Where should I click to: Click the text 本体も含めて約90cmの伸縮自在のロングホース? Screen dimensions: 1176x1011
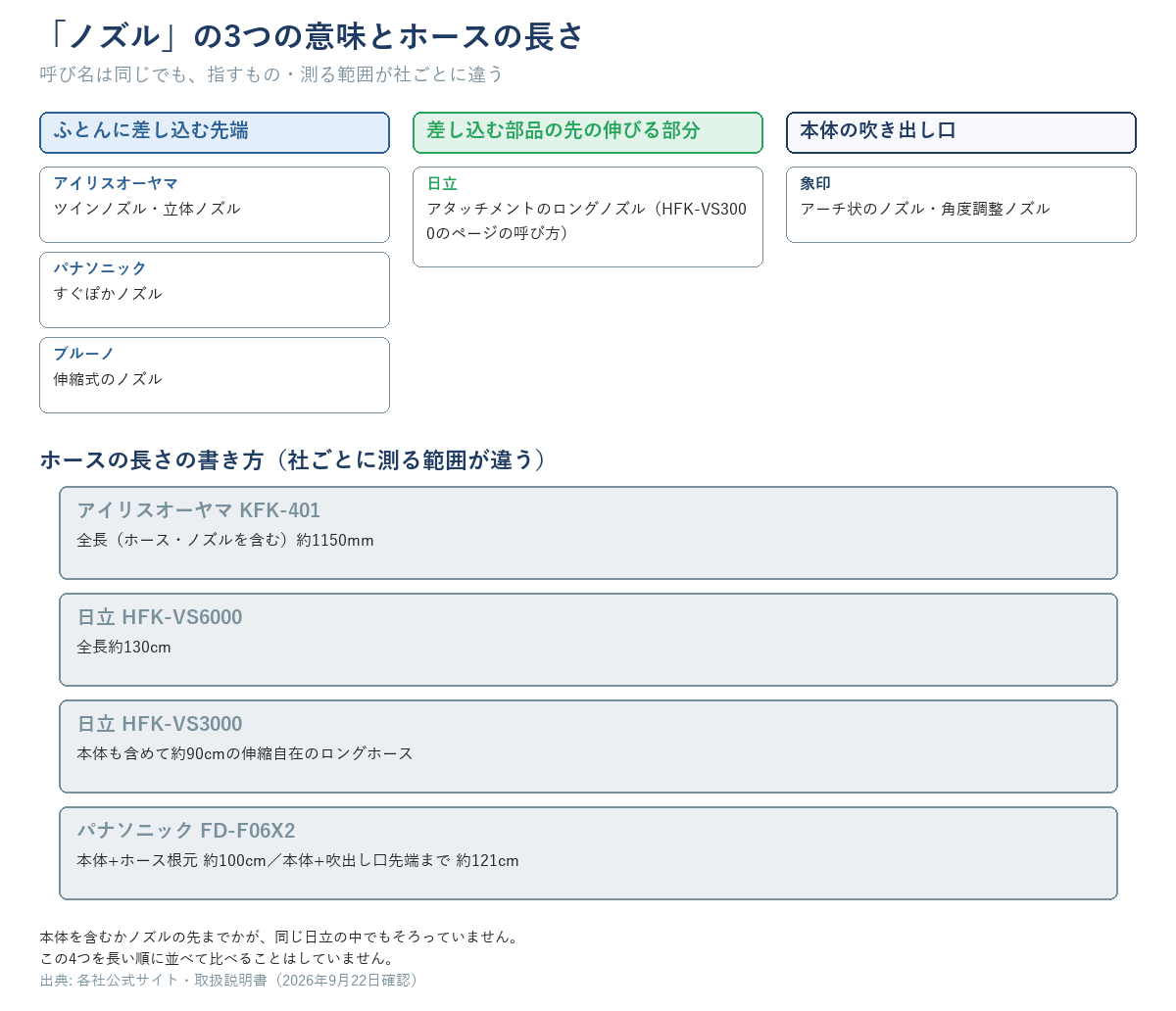coord(245,753)
